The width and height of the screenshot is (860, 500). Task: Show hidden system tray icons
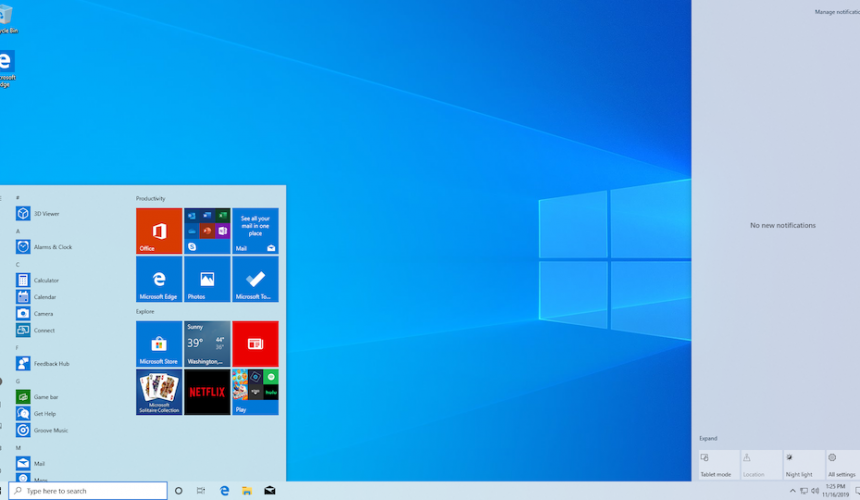[x=793, y=491]
